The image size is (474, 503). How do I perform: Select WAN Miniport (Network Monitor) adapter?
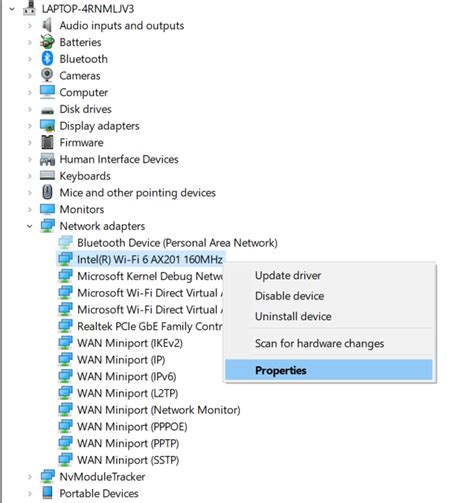[x=159, y=410]
